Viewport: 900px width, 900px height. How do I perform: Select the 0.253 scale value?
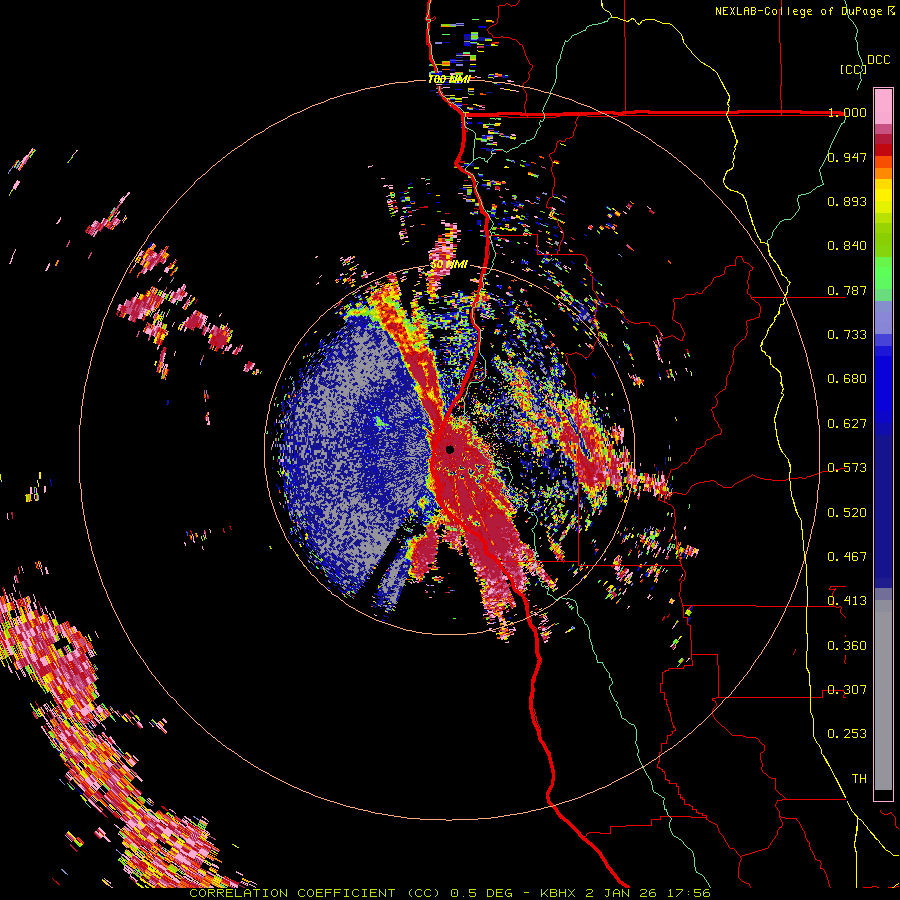(847, 734)
